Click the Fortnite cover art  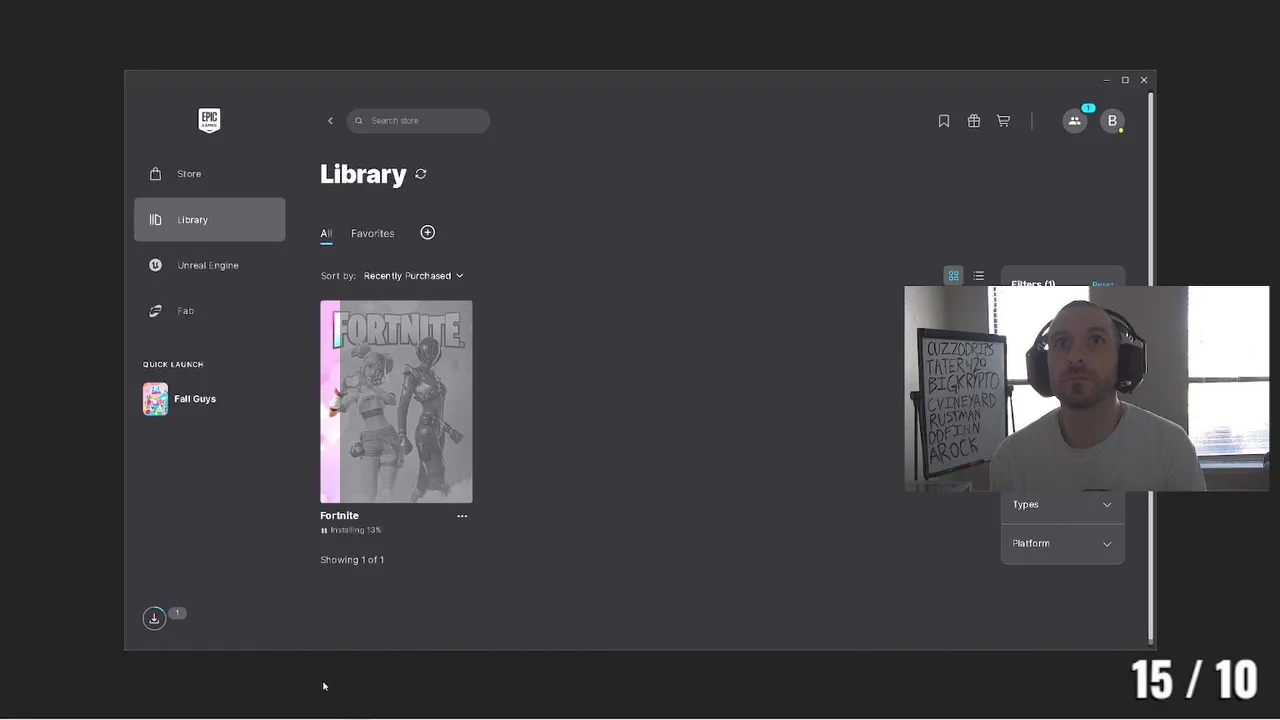tap(396, 401)
